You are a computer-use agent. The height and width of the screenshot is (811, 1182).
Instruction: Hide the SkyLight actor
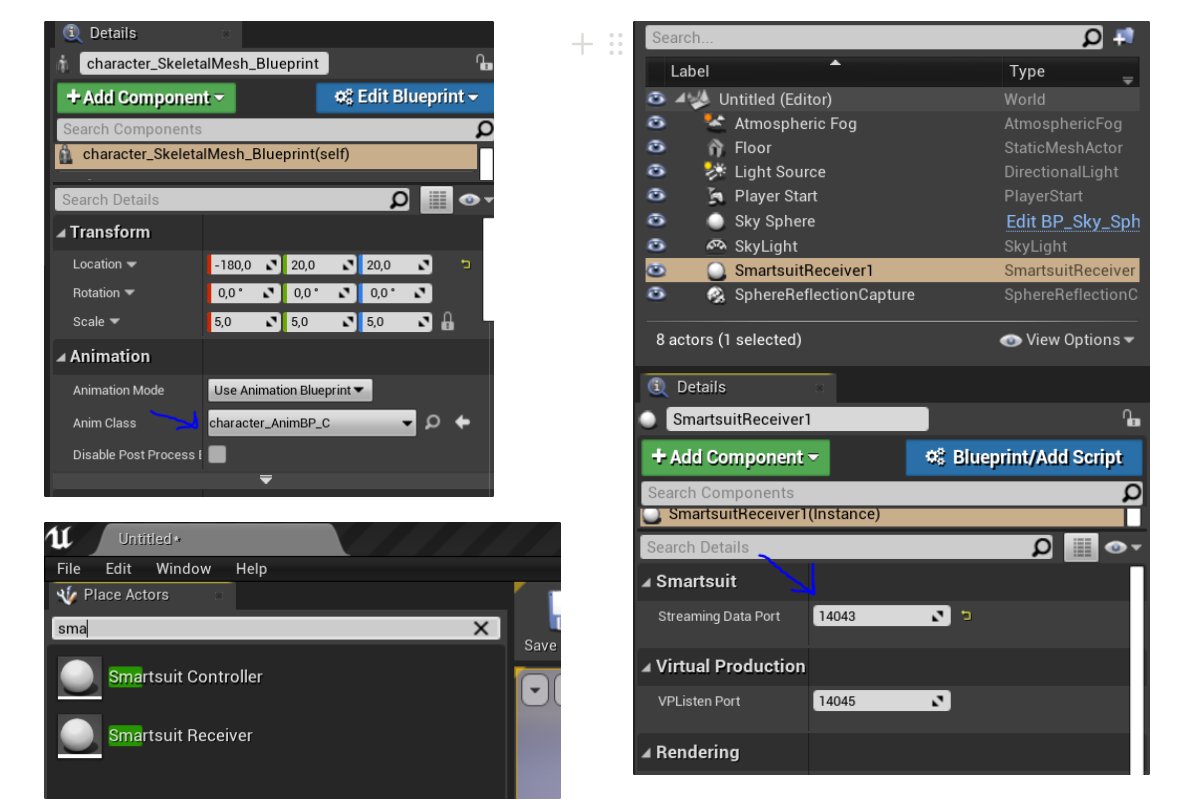coord(657,245)
